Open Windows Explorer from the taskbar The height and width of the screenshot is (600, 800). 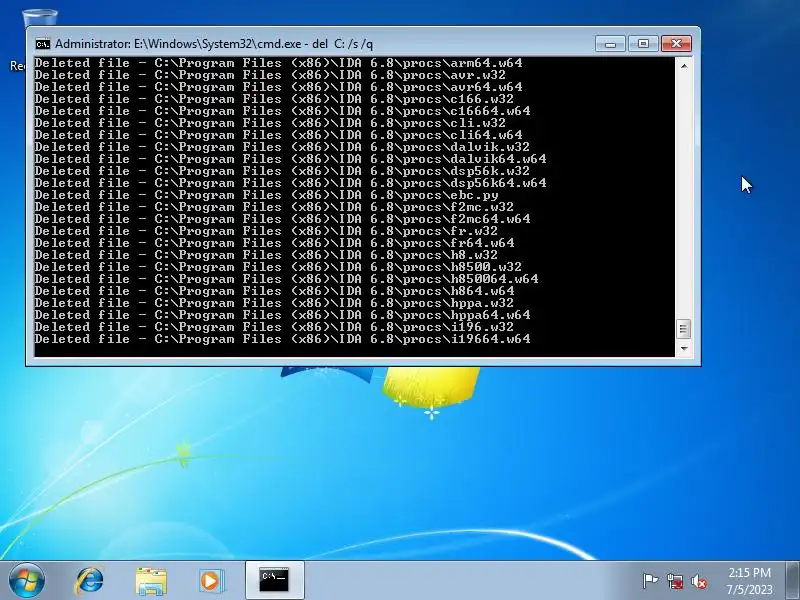(x=151, y=581)
